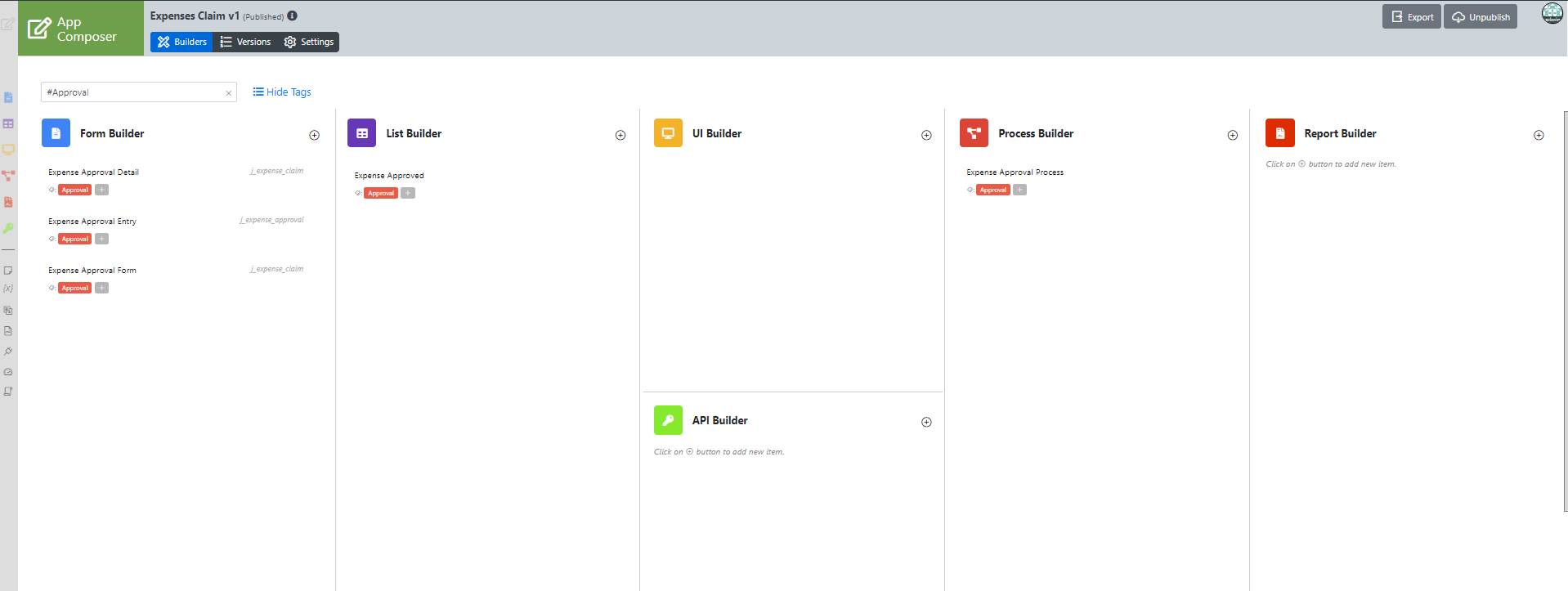Click the Process Builder heading
The height and width of the screenshot is (591, 1568).
(1036, 133)
